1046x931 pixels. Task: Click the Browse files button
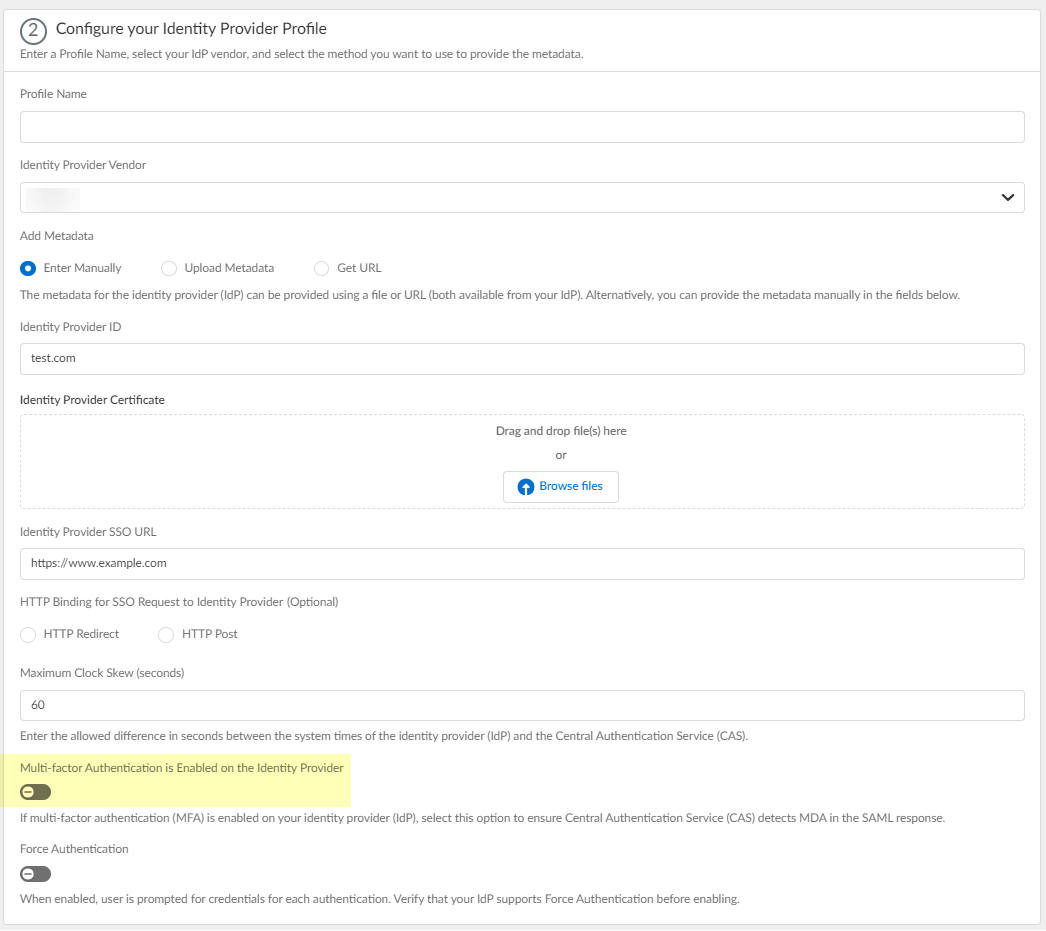(x=560, y=487)
